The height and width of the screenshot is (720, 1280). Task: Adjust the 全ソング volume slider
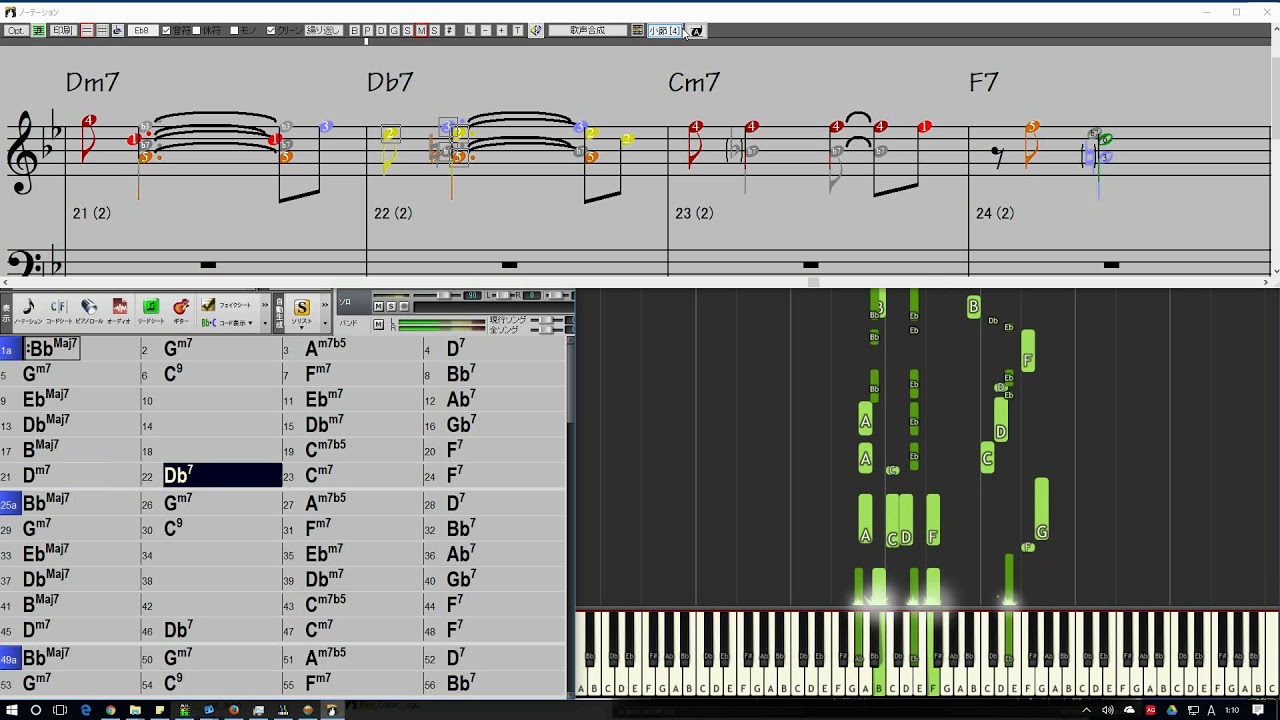546,330
